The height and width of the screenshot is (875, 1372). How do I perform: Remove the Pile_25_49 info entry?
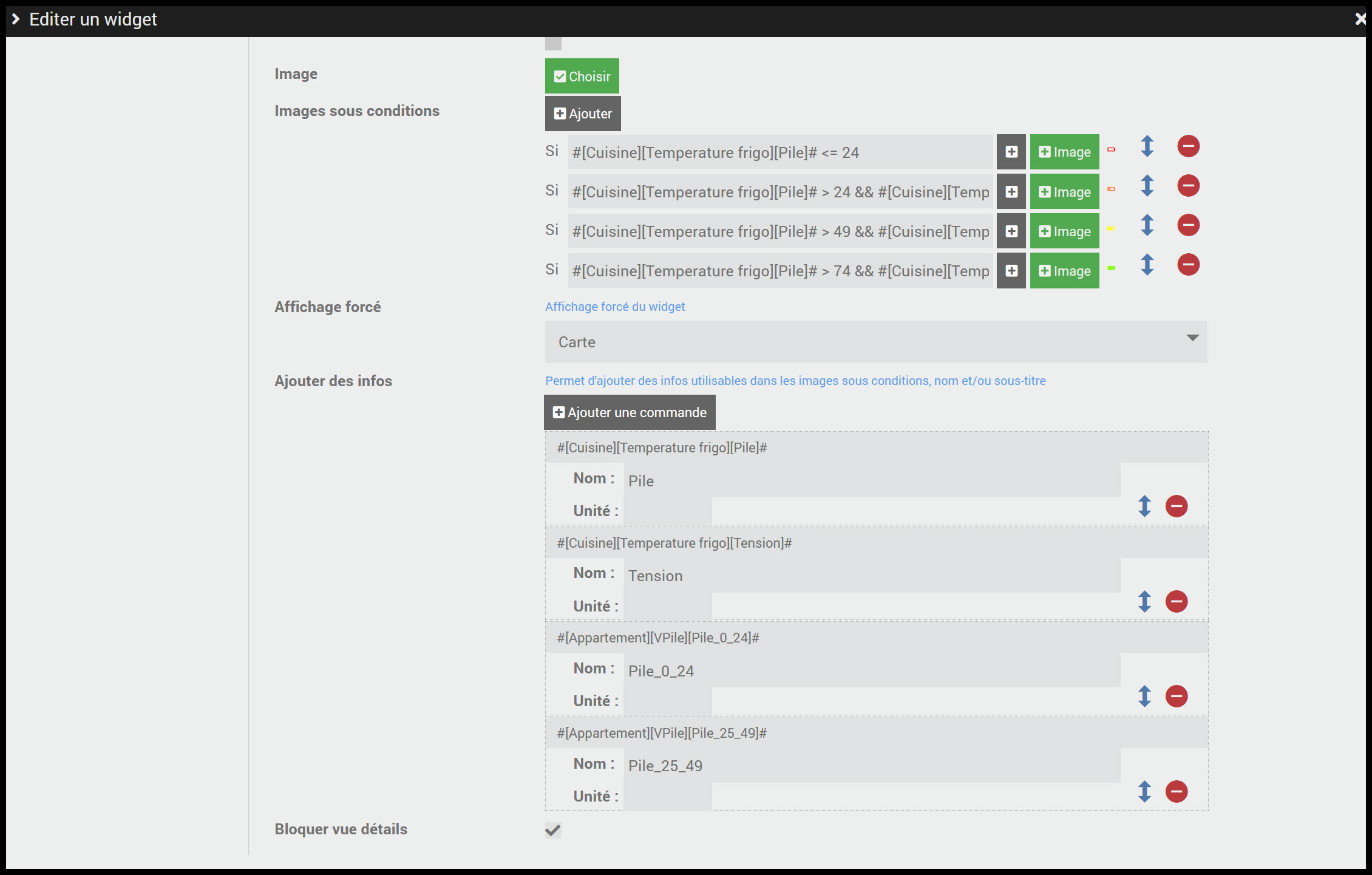tap(1176, 791)
